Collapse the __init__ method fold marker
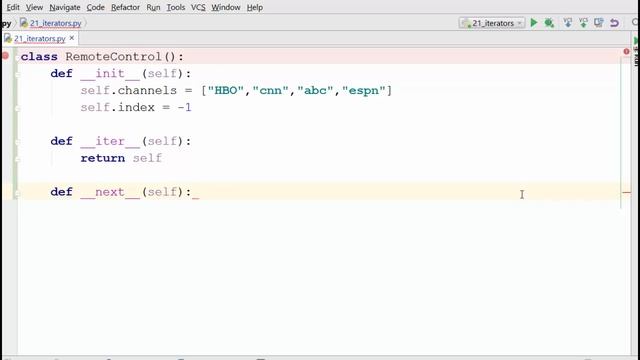640x360 pixels. [17, 74]
